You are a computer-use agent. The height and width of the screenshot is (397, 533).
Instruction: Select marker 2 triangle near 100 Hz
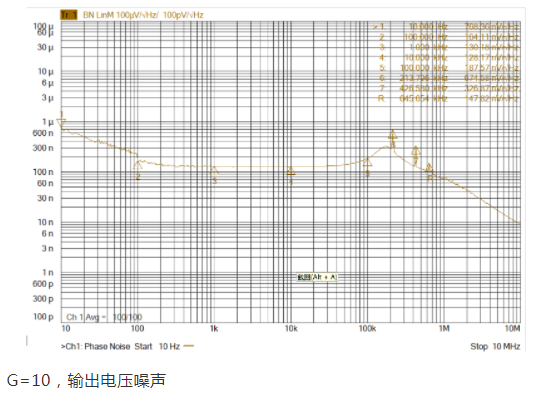(x=138, y=166)
